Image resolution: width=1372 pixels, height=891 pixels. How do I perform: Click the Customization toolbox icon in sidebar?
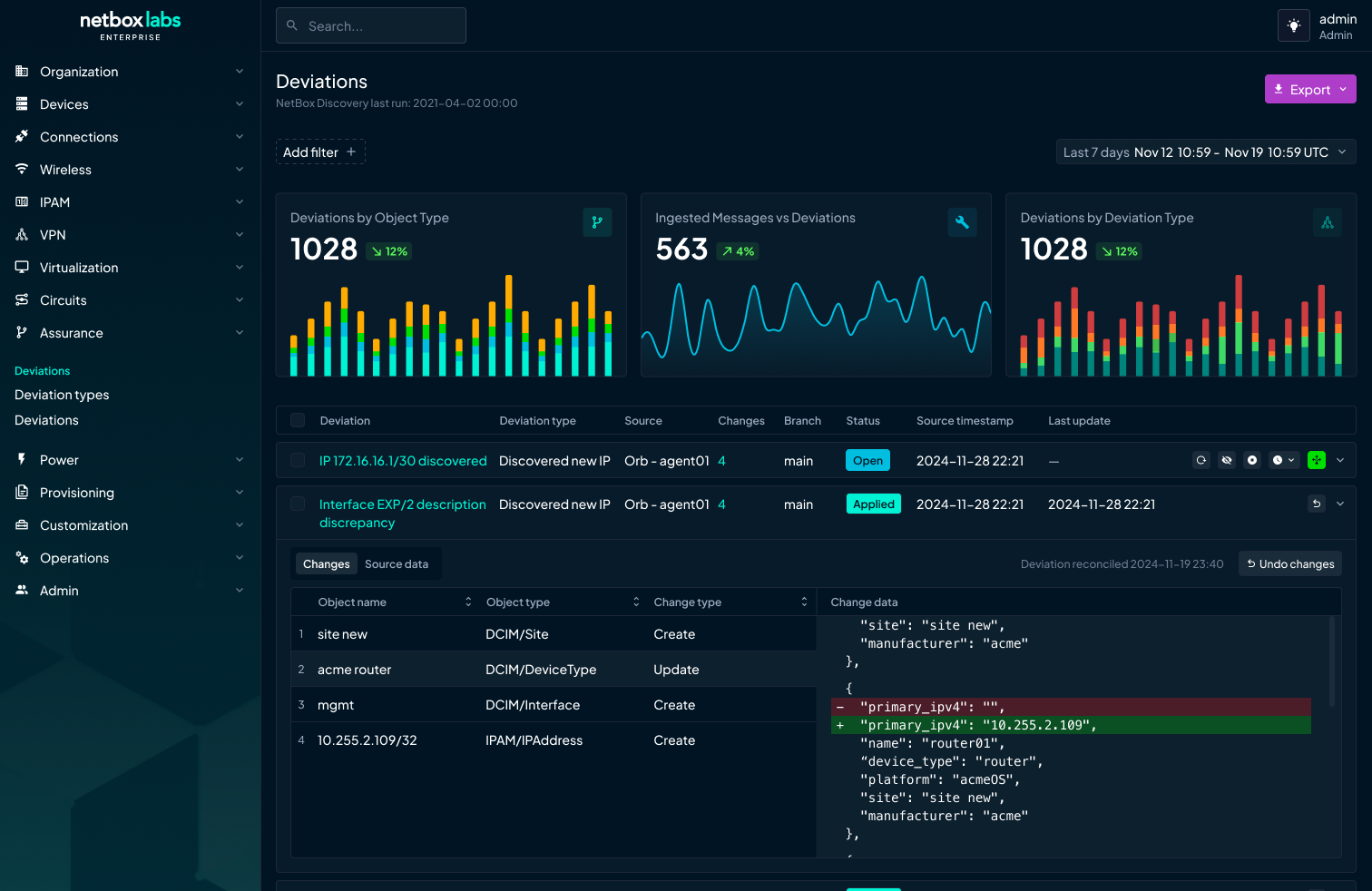[x=22, y=525]
